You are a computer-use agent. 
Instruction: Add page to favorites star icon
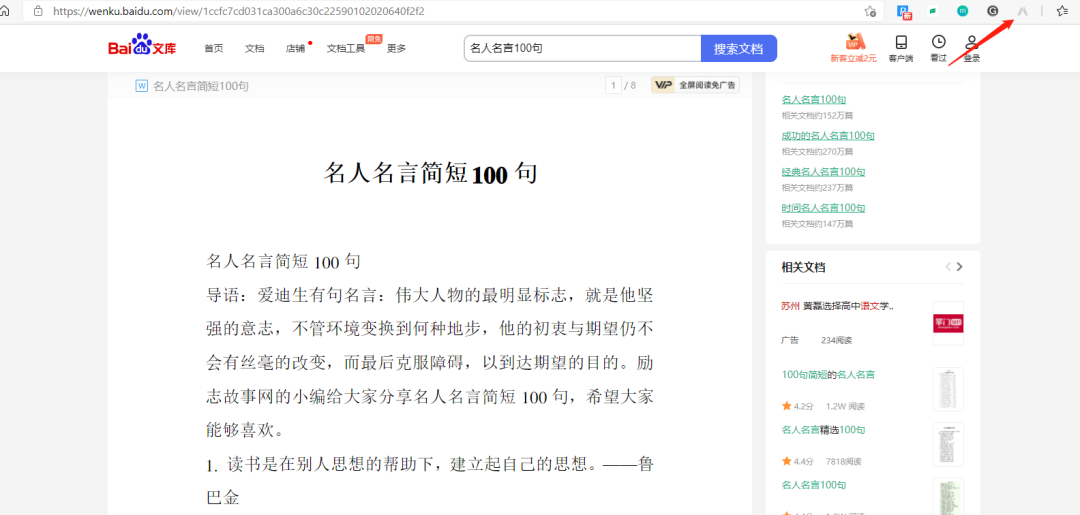pos(870,11)
